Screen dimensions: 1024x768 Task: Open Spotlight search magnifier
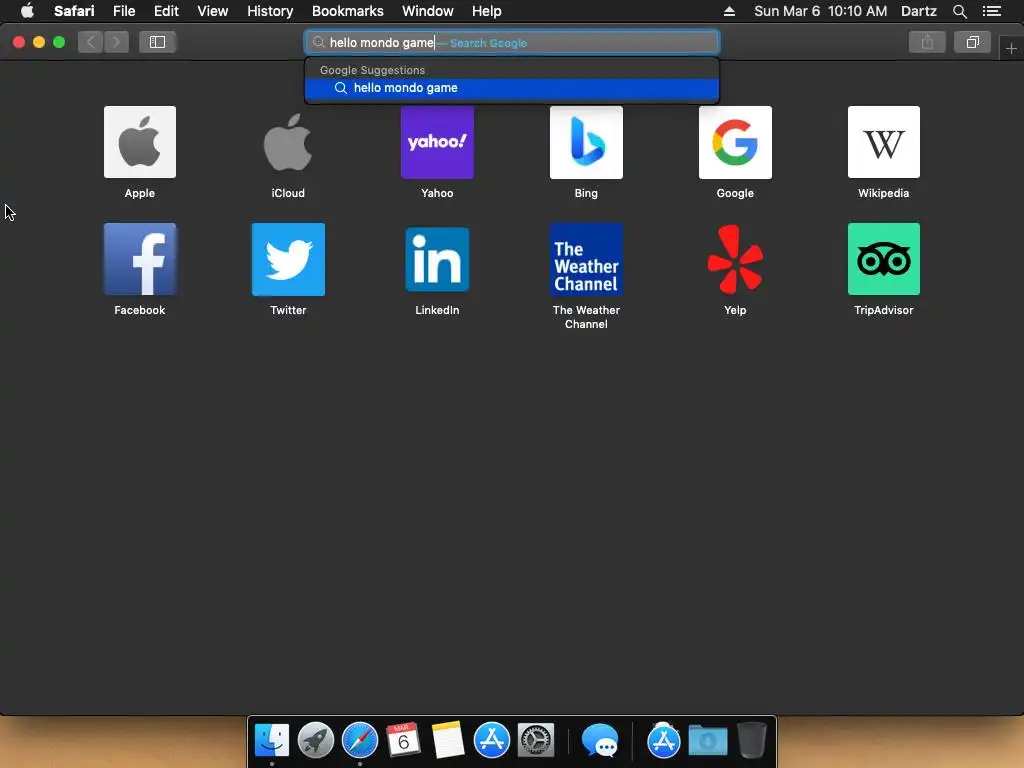(x=959, y=11)
